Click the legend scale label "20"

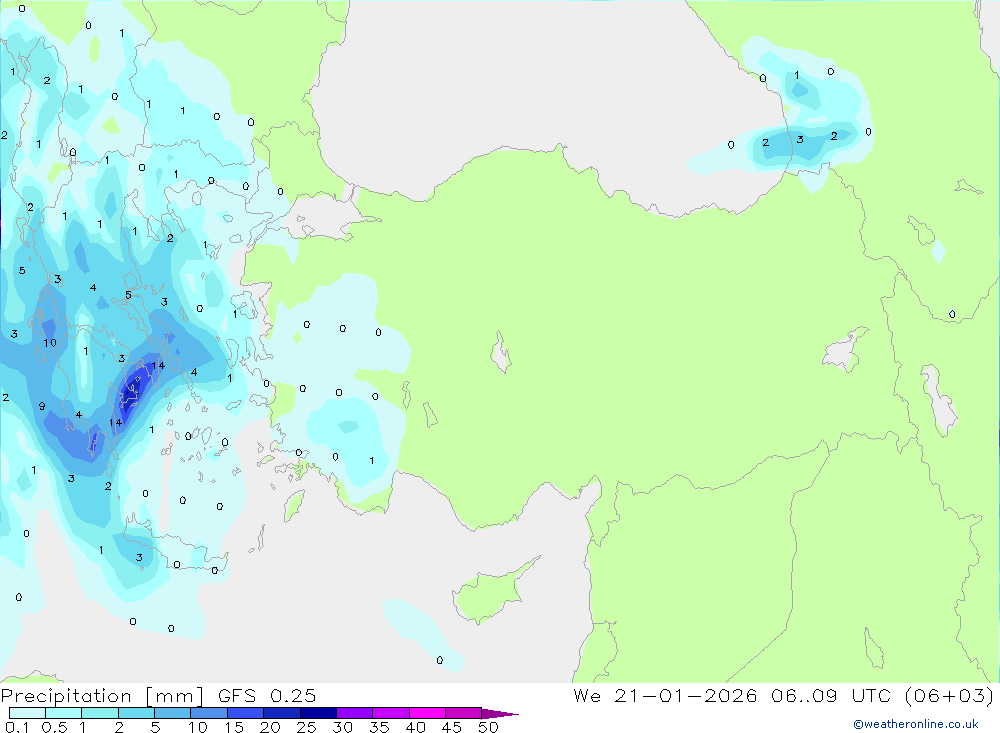[x=270, y=727]
